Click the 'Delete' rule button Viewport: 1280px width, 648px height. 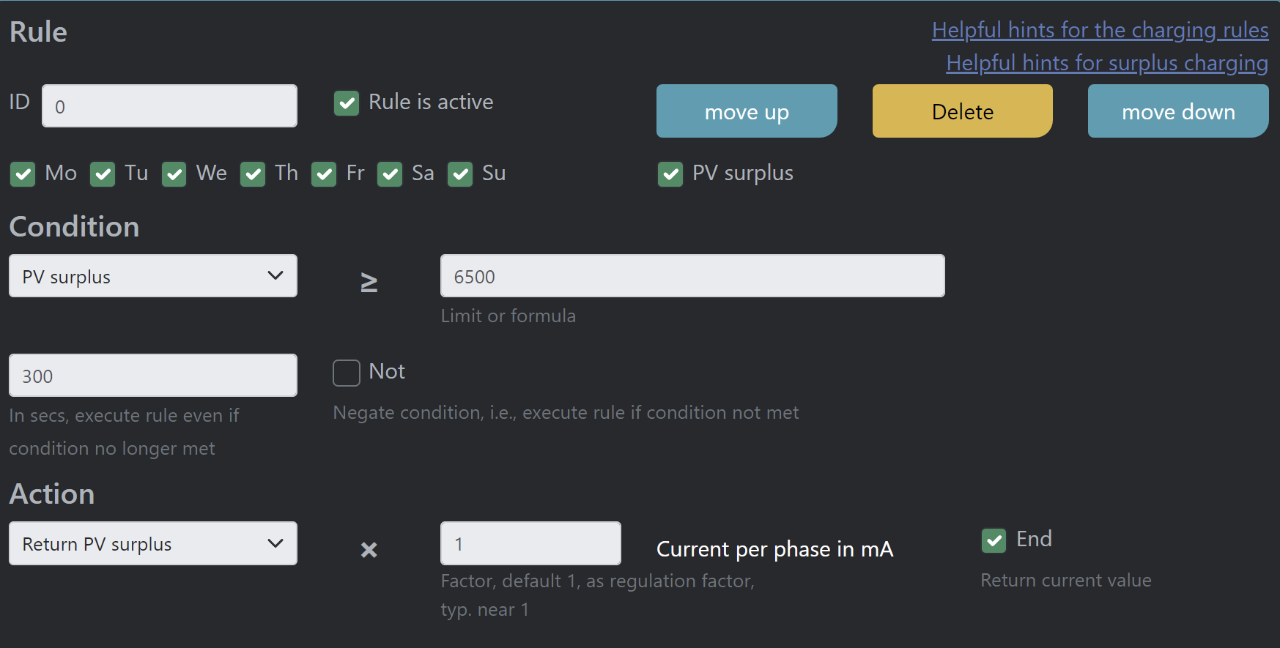coord(961,110)
